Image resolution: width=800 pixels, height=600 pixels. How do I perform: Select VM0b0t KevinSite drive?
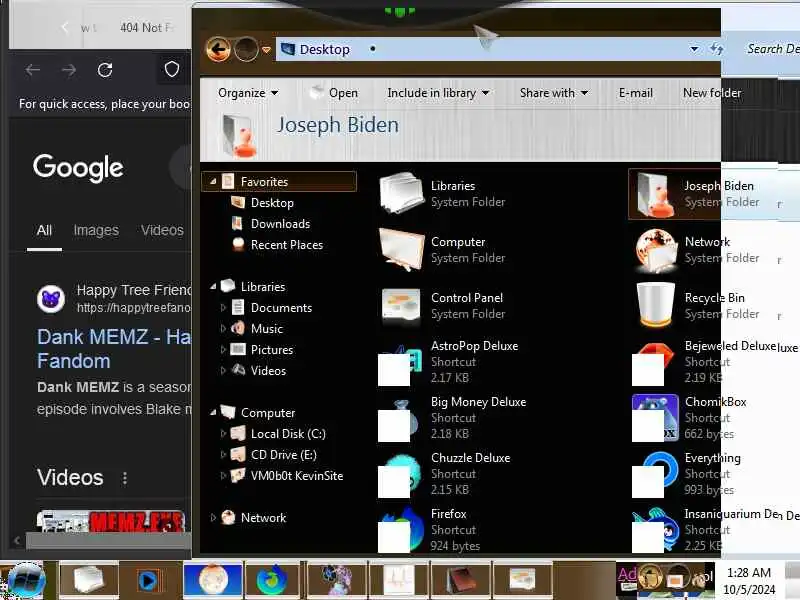point(296,476)
